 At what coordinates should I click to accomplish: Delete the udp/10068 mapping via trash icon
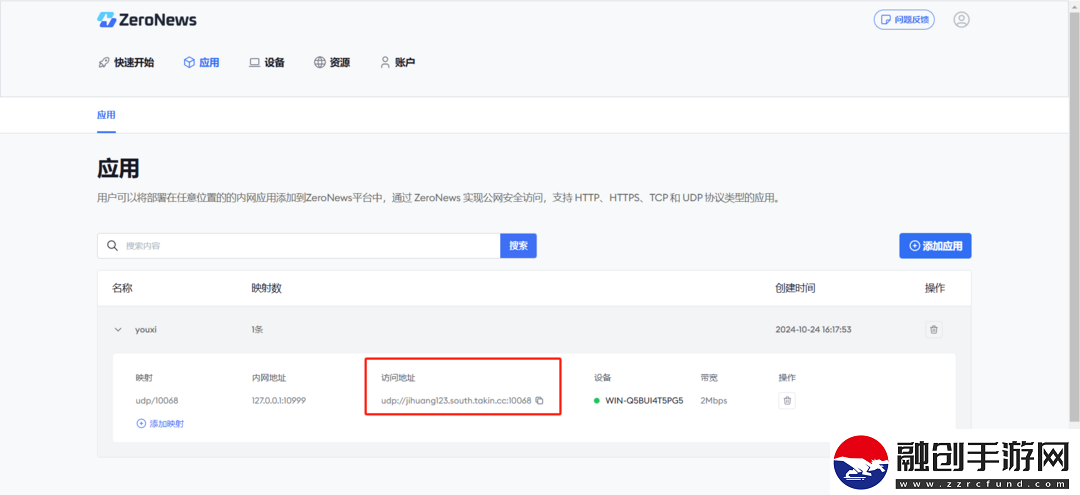787,401
